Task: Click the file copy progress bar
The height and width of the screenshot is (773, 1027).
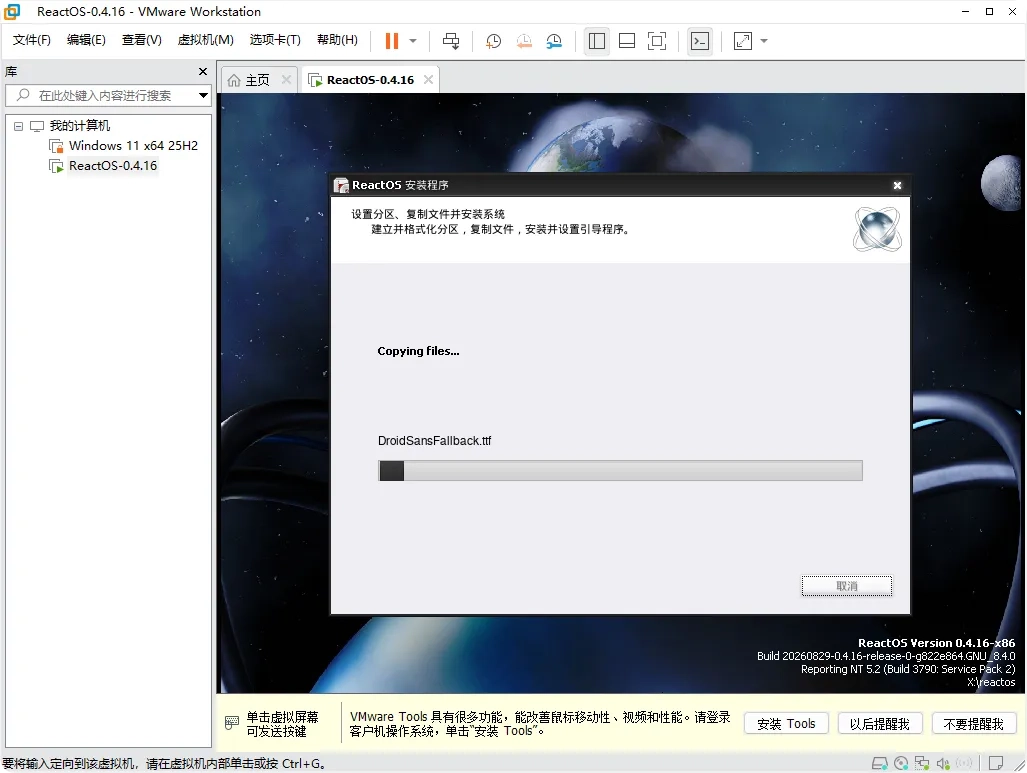Action: 620,470
